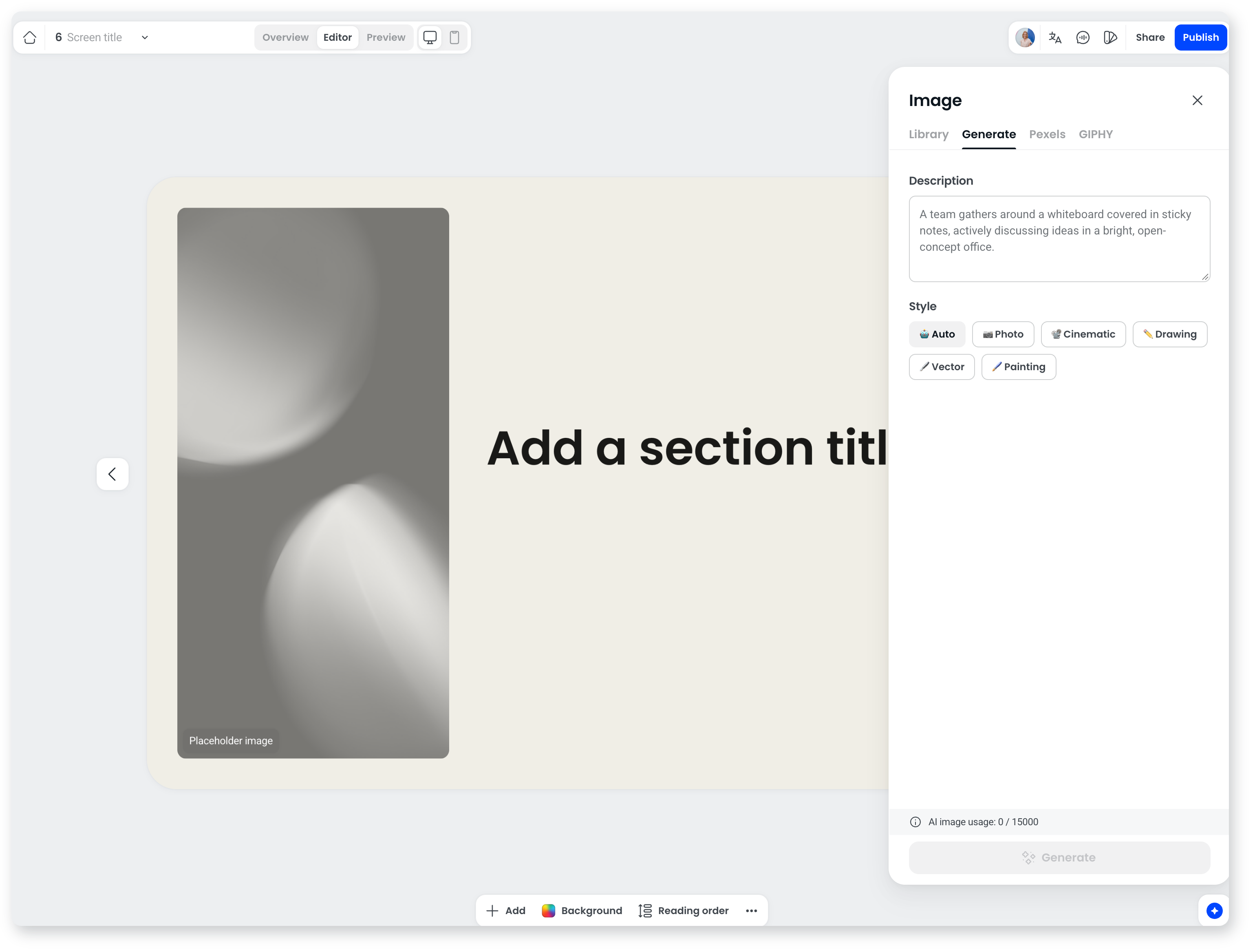The height and width of the screenshot is (952, 1255).
Task: Switch to Overview mode
Action: 285,38
